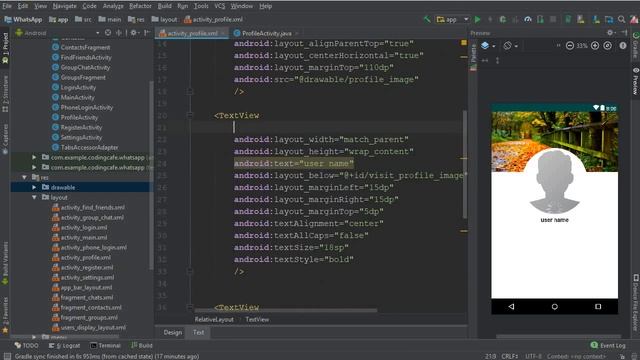The height and width of the screenshot is (360, 640).
Task: Switch to the Design tab
Action: coord(173,332)
